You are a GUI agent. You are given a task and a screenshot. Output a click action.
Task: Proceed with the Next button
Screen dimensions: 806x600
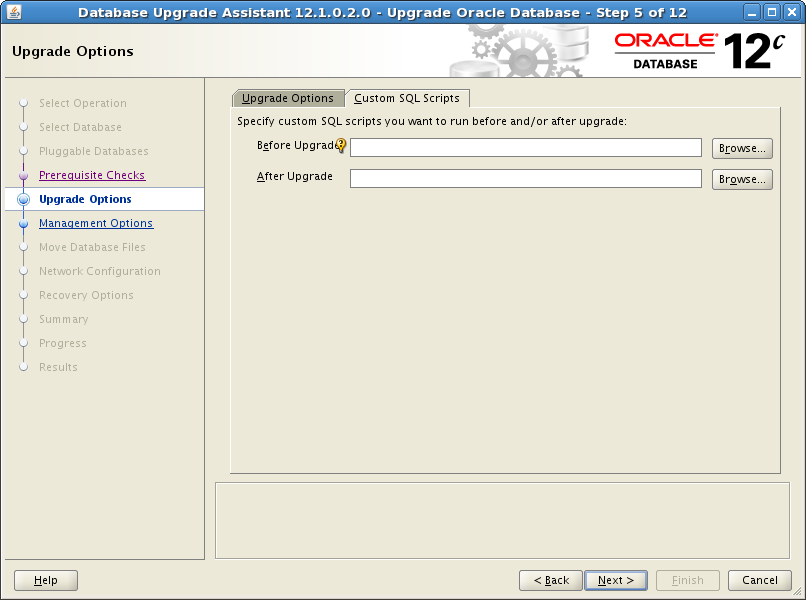pos(616,580)
